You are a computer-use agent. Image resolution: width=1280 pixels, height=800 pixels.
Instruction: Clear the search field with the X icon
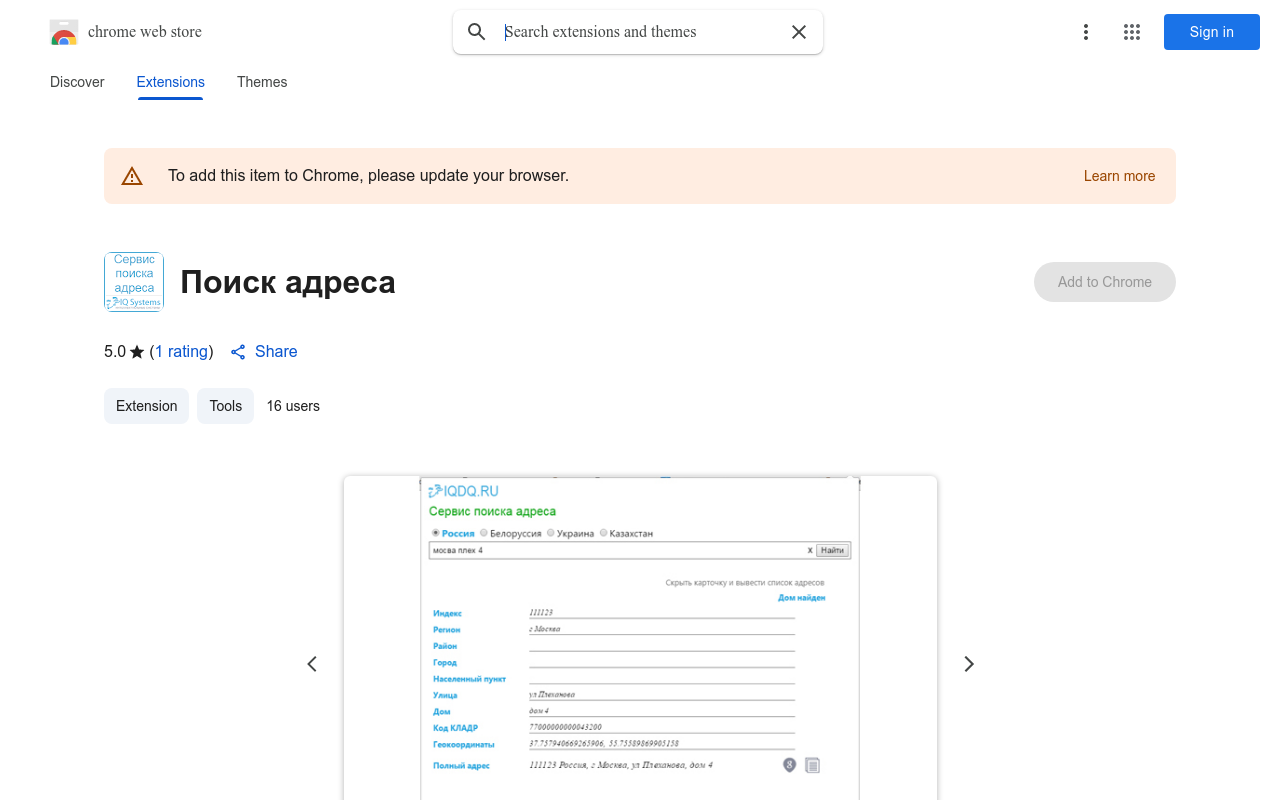pyautogui.click(x=799, y=32)
